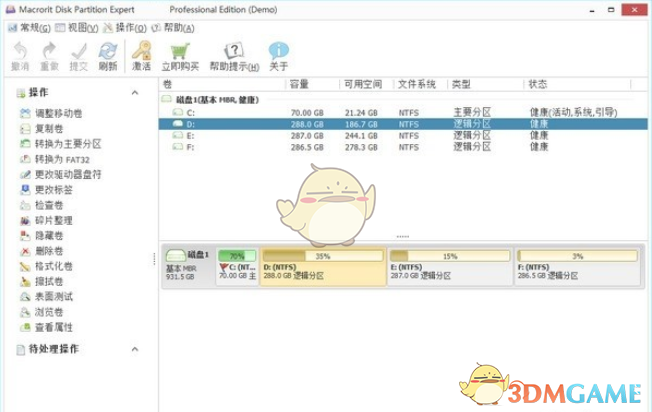652x412 pixels.
Task: Choose 转换为 FAT32 operation
Action: coord(62,159)
